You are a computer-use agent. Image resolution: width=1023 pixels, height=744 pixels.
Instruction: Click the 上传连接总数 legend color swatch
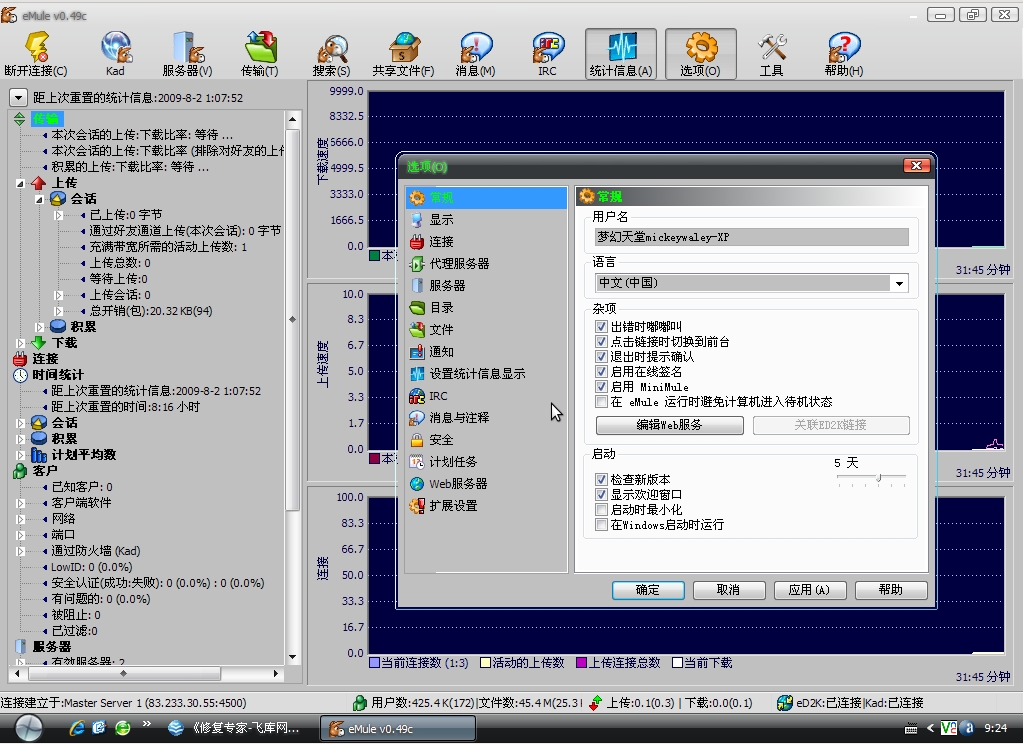pyautogui.click(x=581, y=663)
